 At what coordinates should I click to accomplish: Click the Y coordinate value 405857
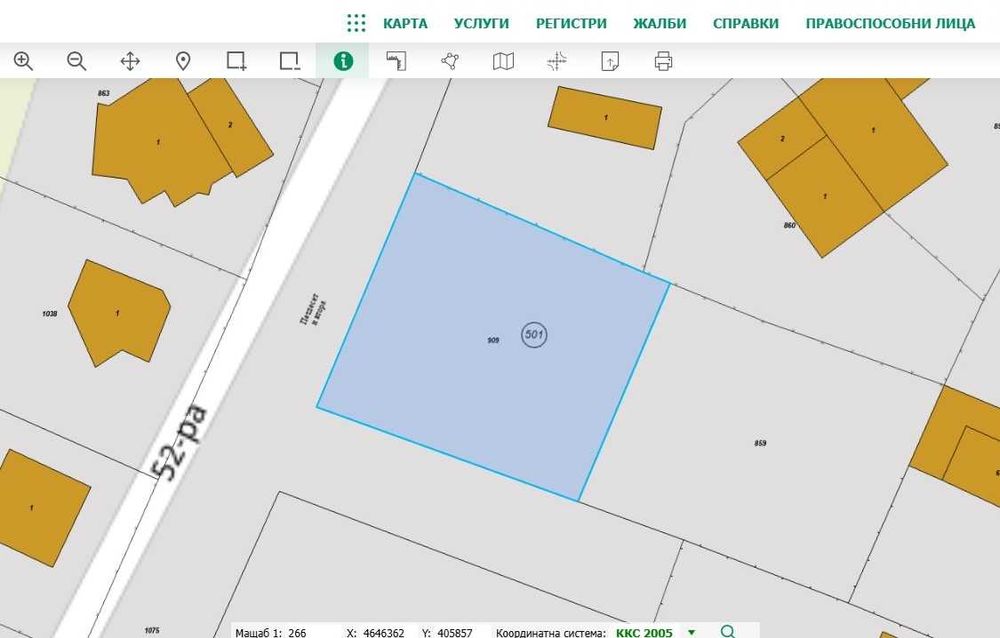point(455,632)
